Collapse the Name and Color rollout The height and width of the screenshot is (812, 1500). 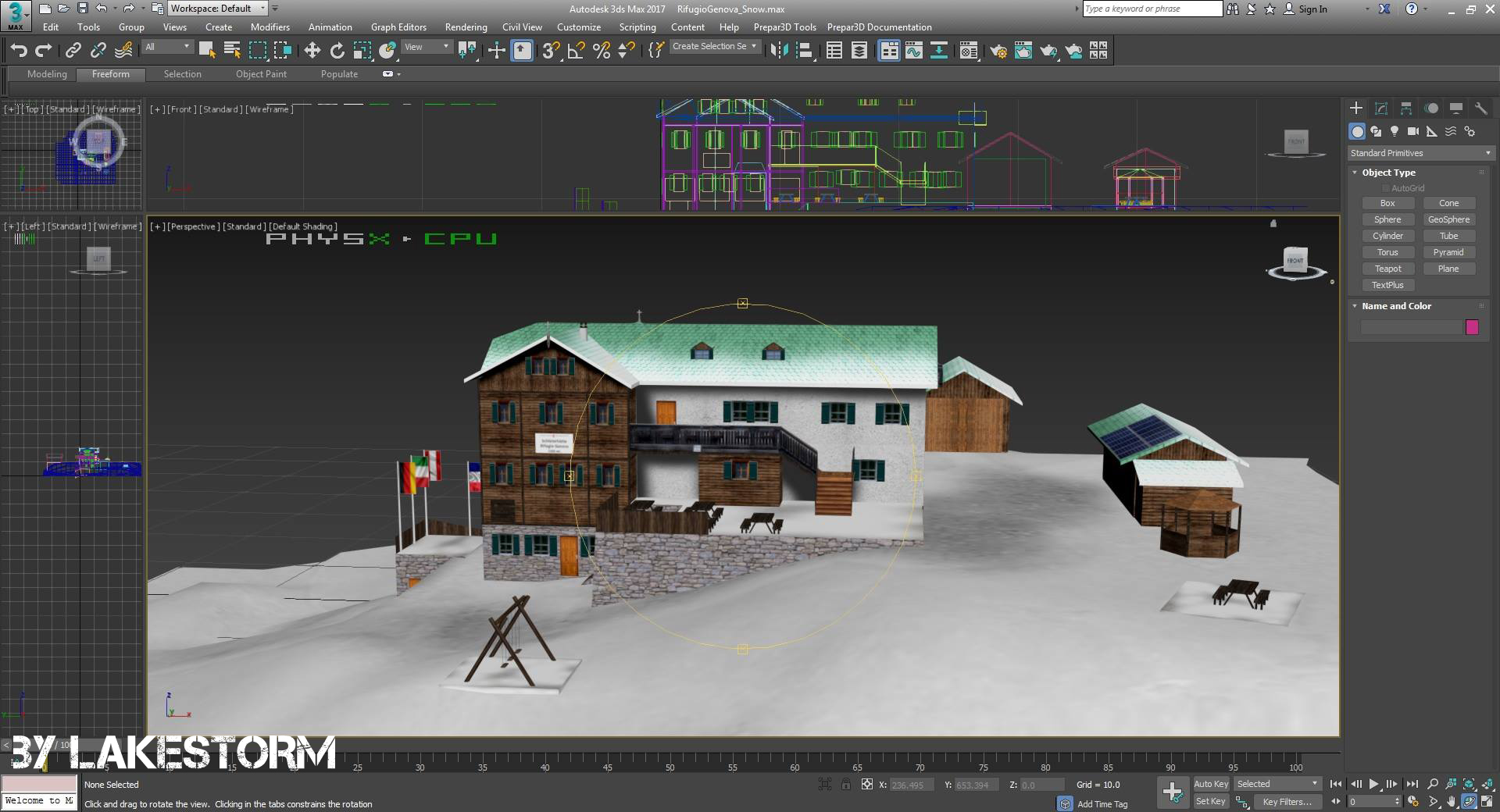coord(1355,306)
